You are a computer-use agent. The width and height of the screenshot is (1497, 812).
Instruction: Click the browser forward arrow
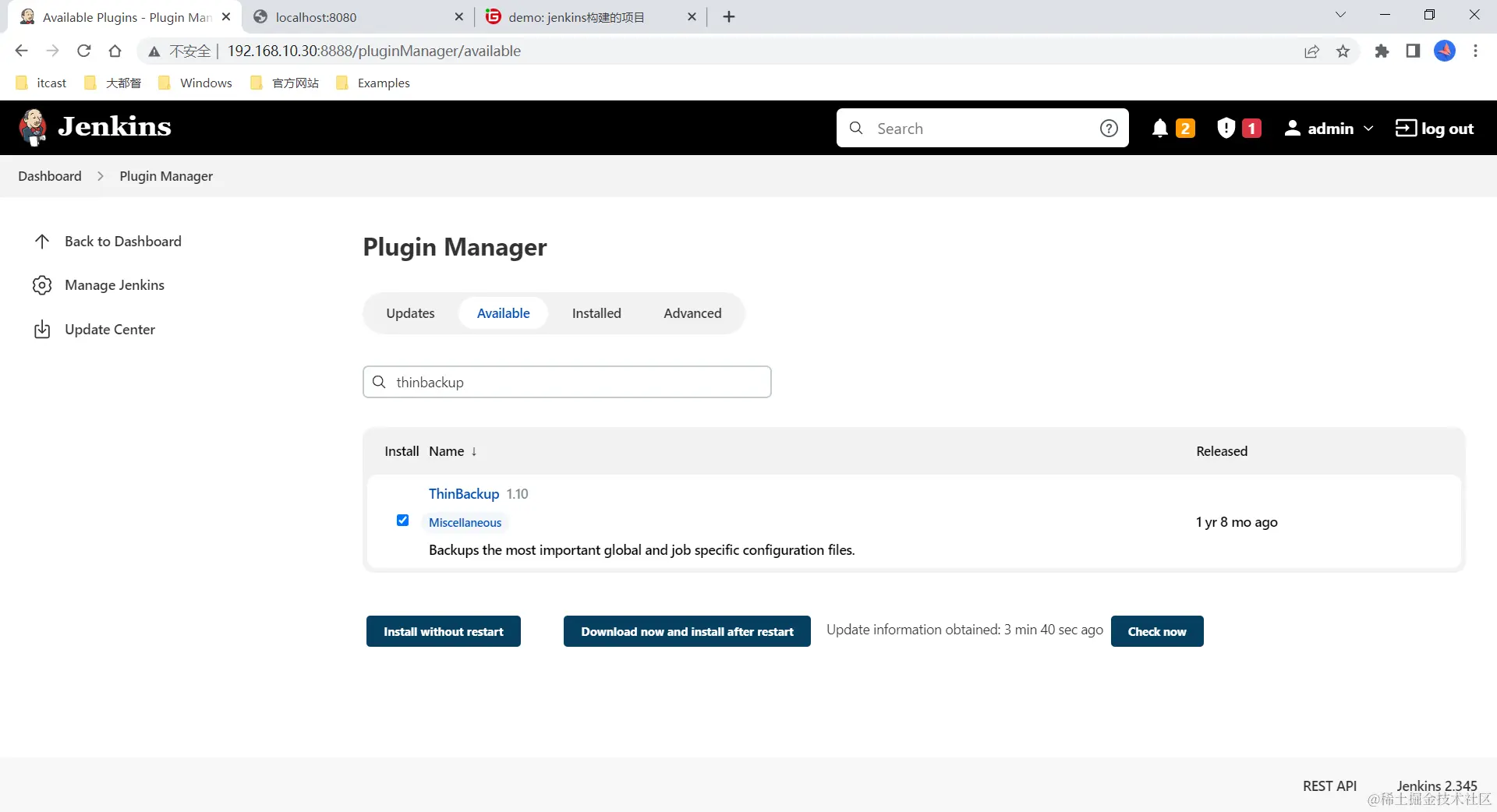(52, 51)
